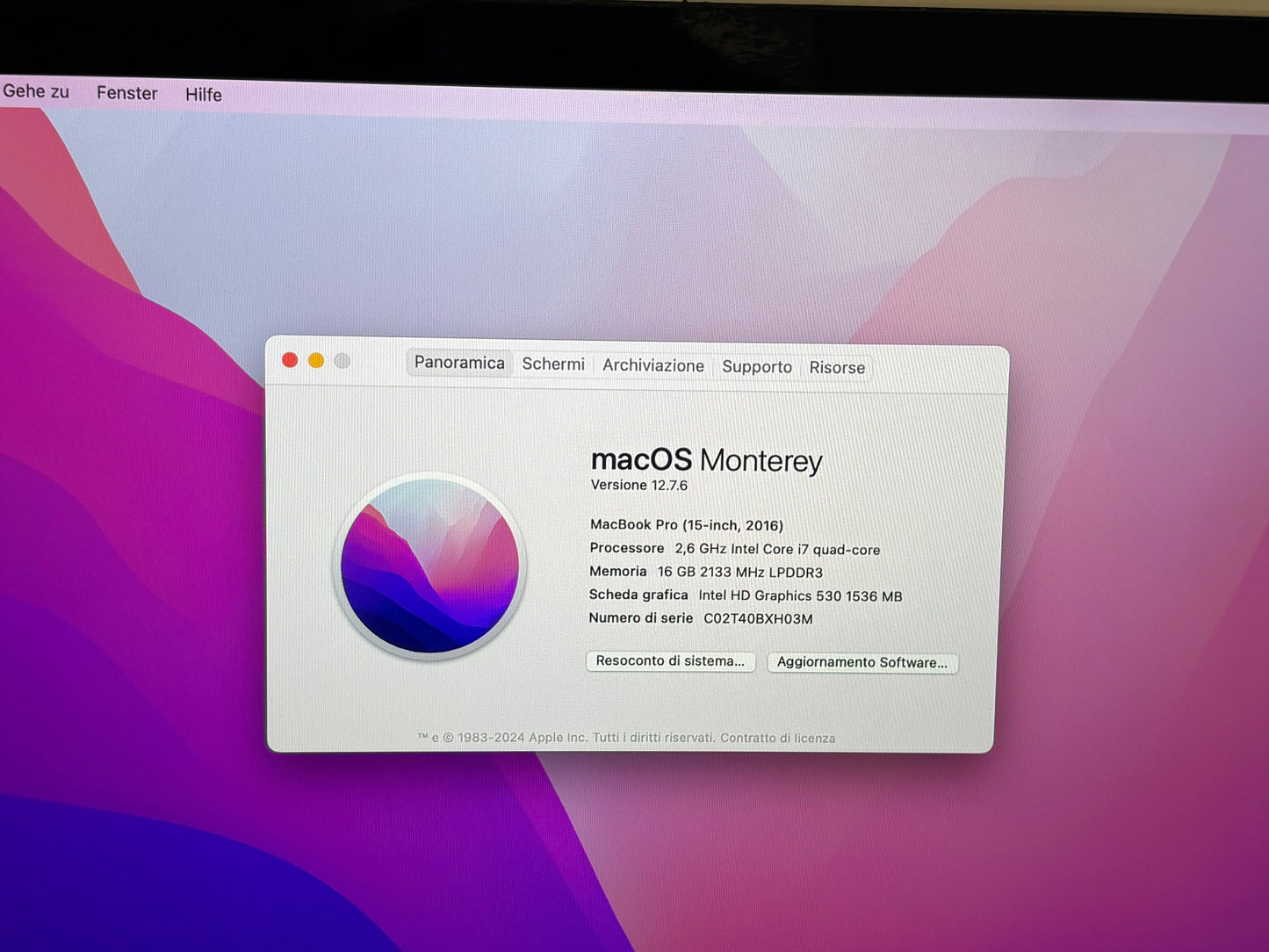Click the 2,6 GHz Intel Core i7 value
The width and height of the screenshot is (1269, 952).
click(777, 549)
